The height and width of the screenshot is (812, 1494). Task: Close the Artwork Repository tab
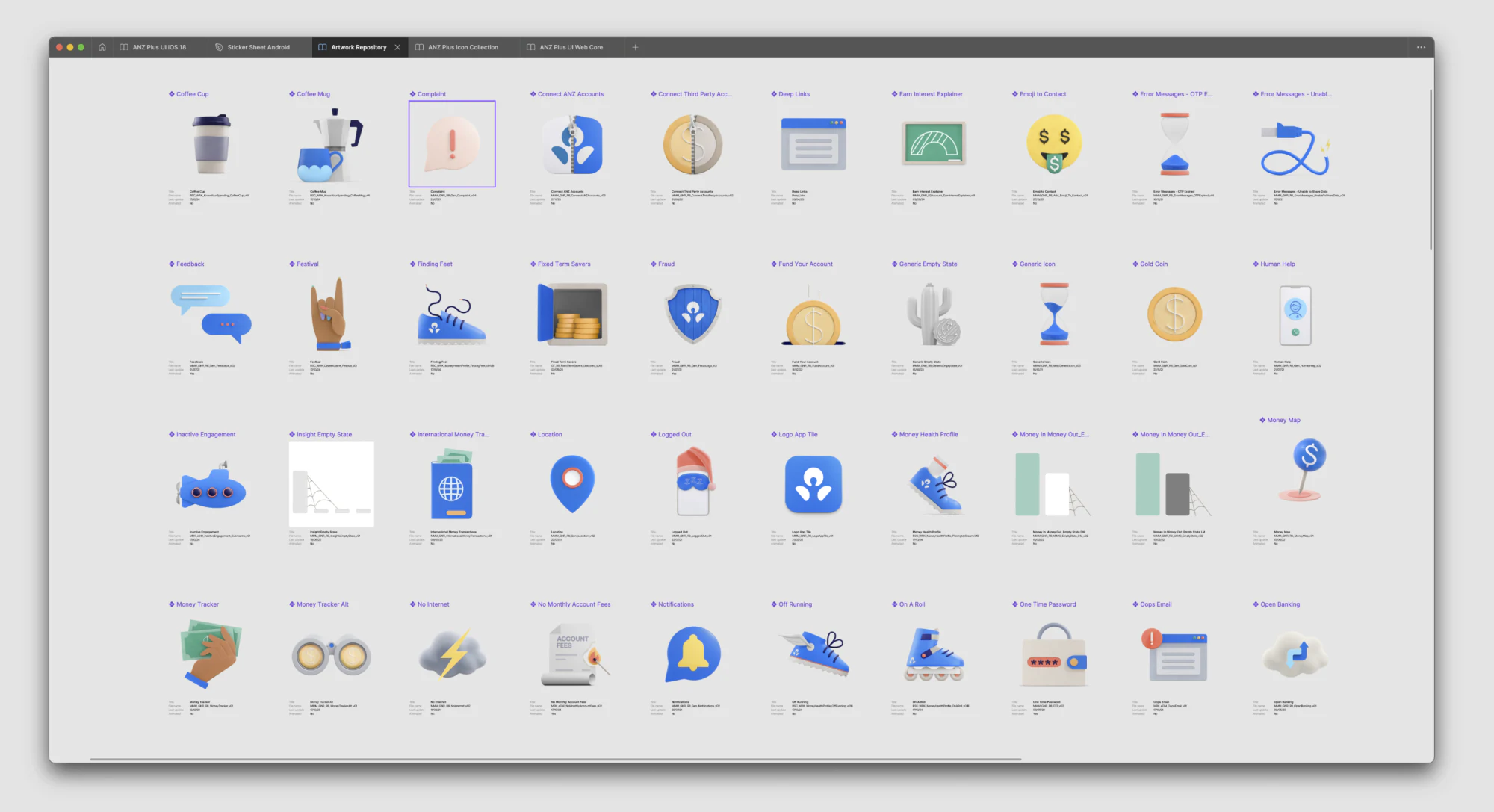tap(397, 47)
